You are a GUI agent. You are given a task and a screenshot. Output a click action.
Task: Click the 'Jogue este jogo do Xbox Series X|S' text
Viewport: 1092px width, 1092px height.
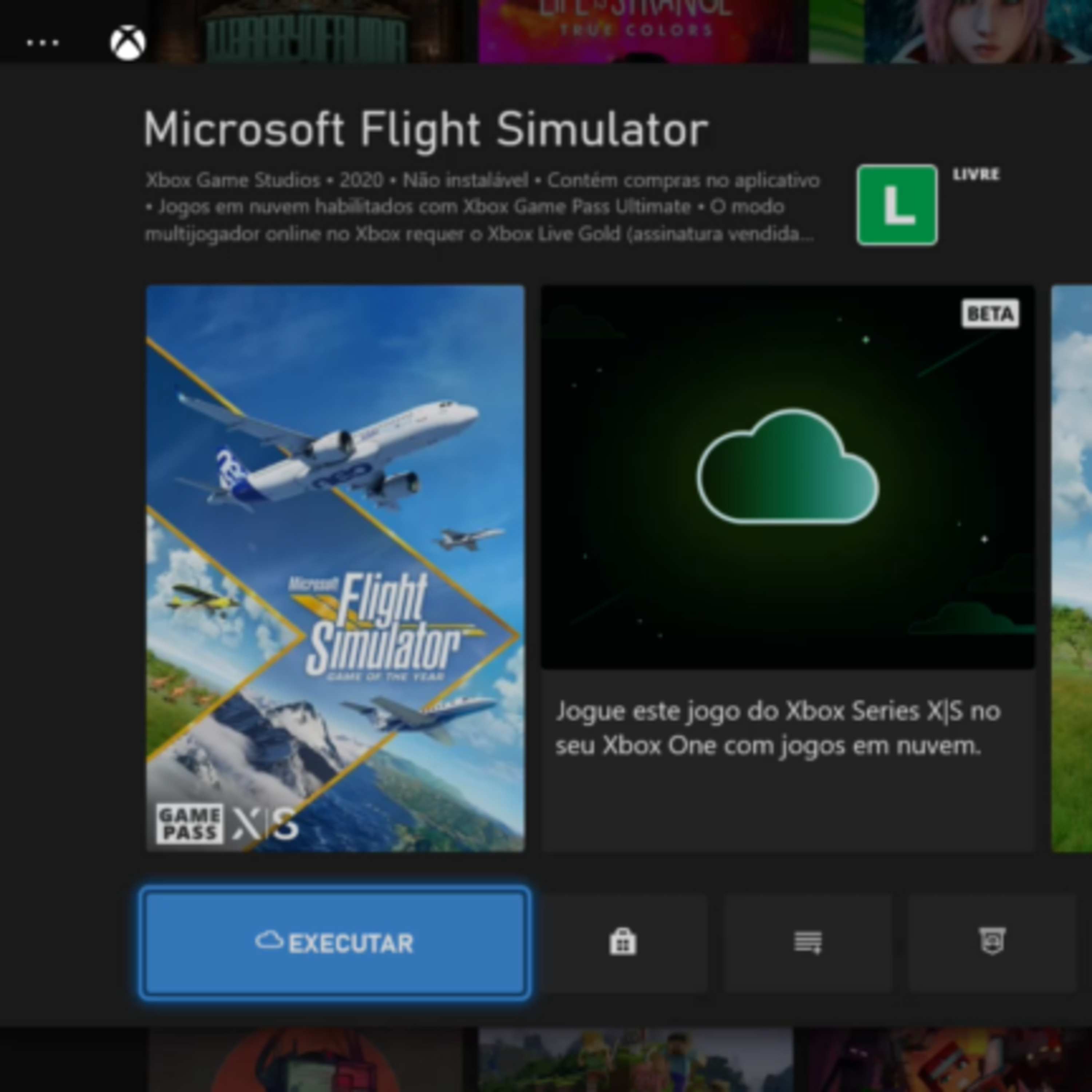(778, 728)
